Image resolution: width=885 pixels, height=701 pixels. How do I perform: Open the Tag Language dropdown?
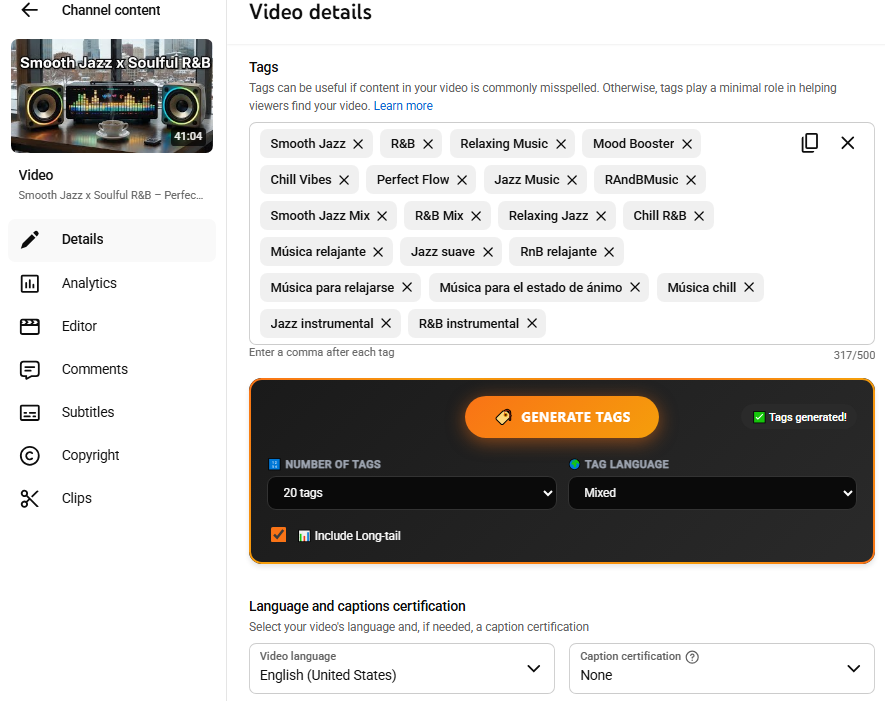click(712, 493)
